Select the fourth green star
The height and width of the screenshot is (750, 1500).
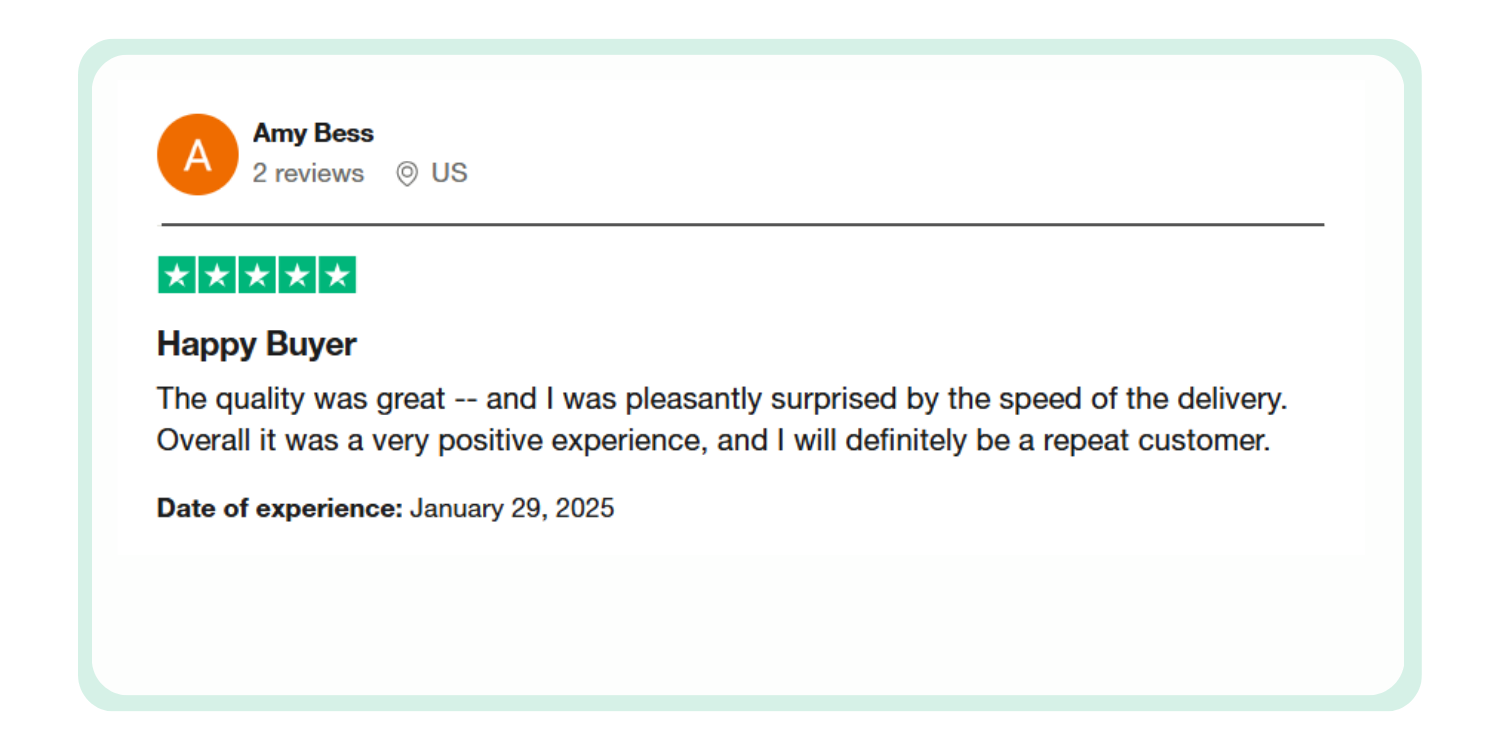click(297, 275)
